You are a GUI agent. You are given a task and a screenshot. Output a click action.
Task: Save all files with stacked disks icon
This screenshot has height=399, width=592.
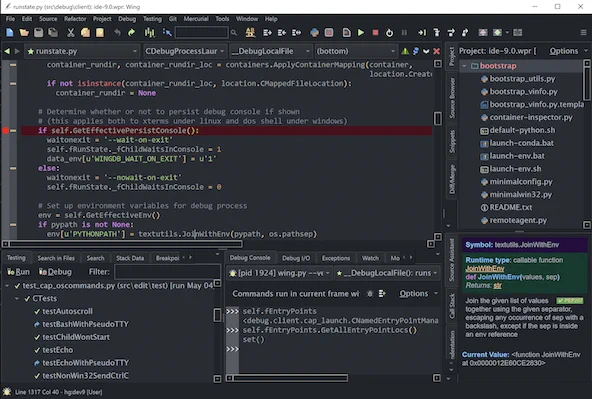click(x=53, y=33)
